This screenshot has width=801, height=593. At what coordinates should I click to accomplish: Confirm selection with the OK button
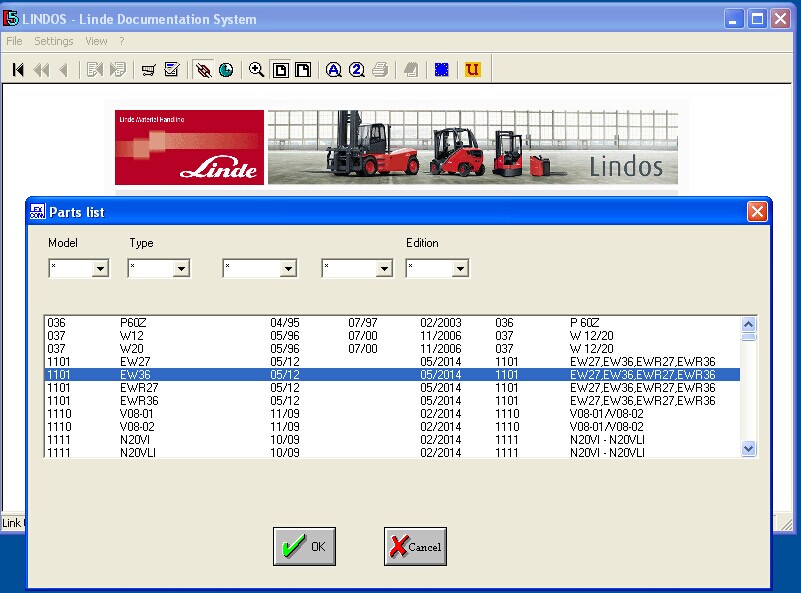point(304,547)
